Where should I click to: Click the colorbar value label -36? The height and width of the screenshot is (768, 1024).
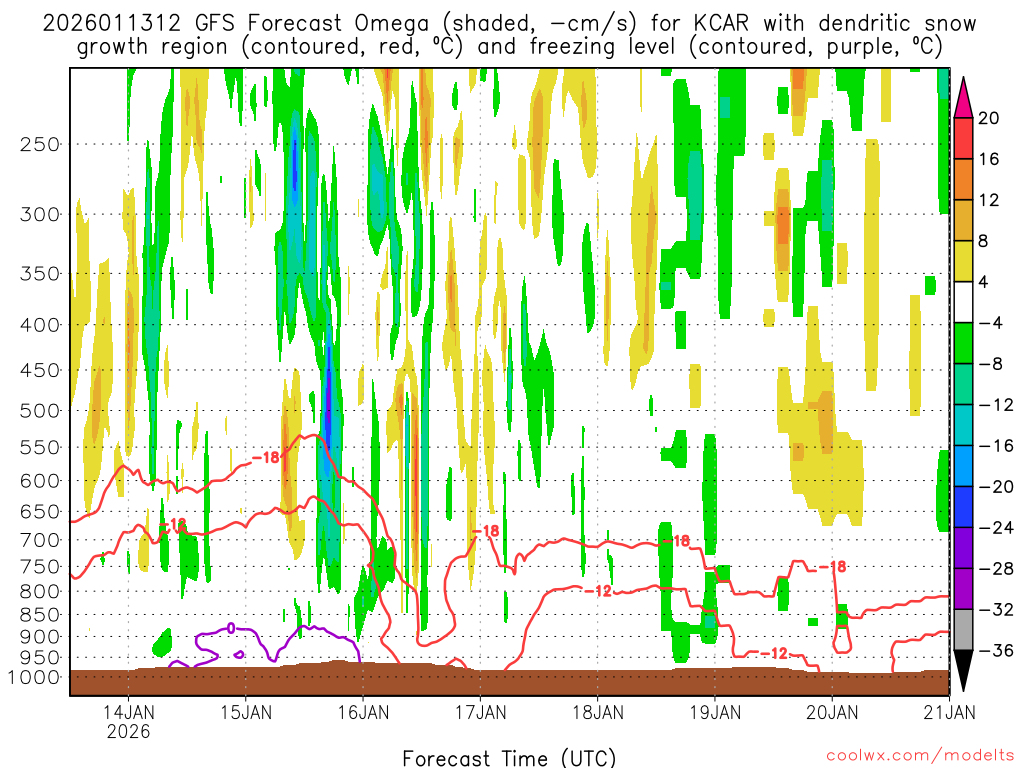point(996,650)
